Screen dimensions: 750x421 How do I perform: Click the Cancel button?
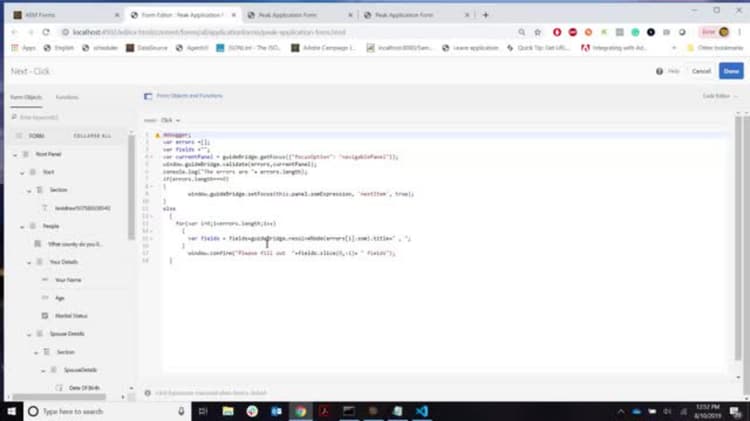pos(701,71)
